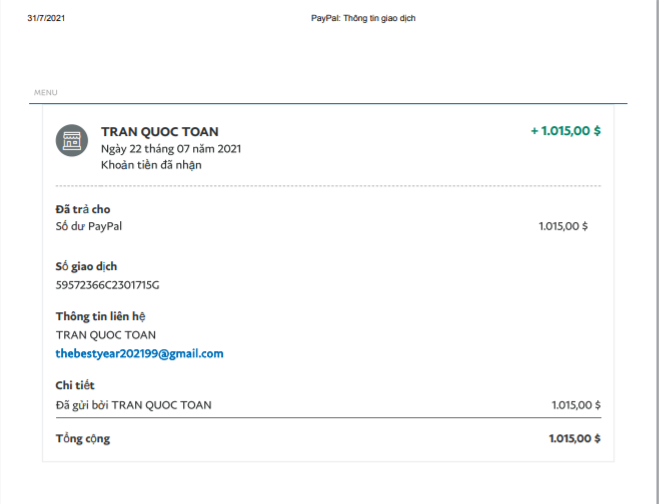Select transaction ID 59572366C2301715G

[x=107, y=285]
